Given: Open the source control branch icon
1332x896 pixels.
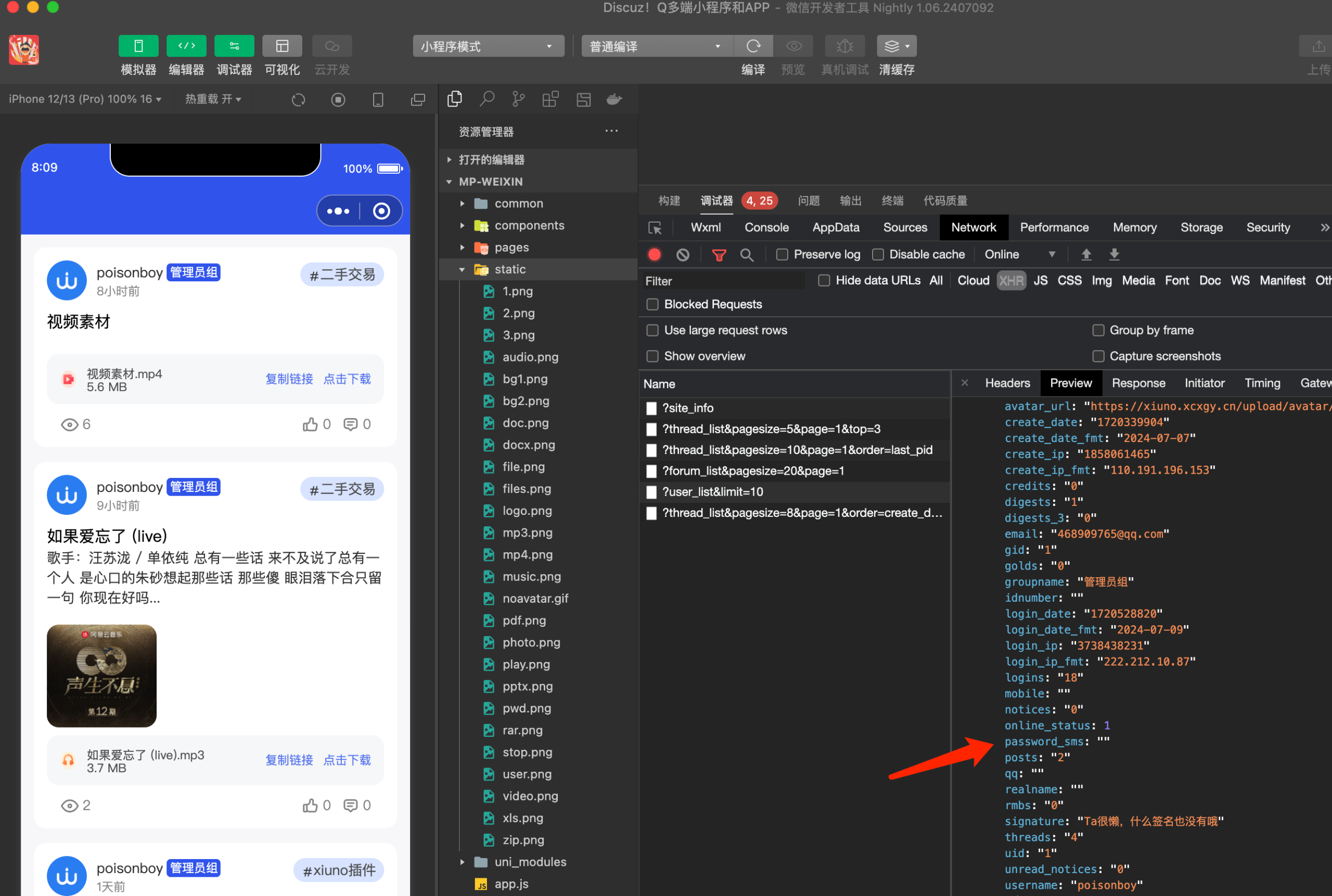Looking at the screenshot, I should point(519,99).
